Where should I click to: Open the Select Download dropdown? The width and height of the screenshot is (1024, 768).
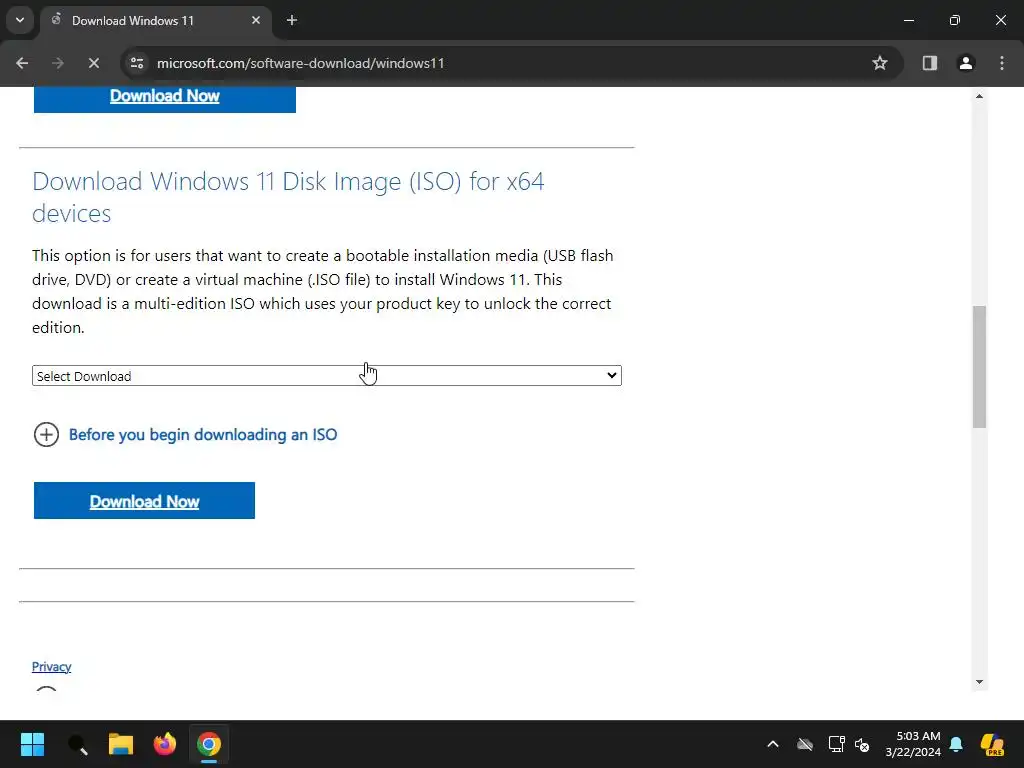(x=327, y=376)
